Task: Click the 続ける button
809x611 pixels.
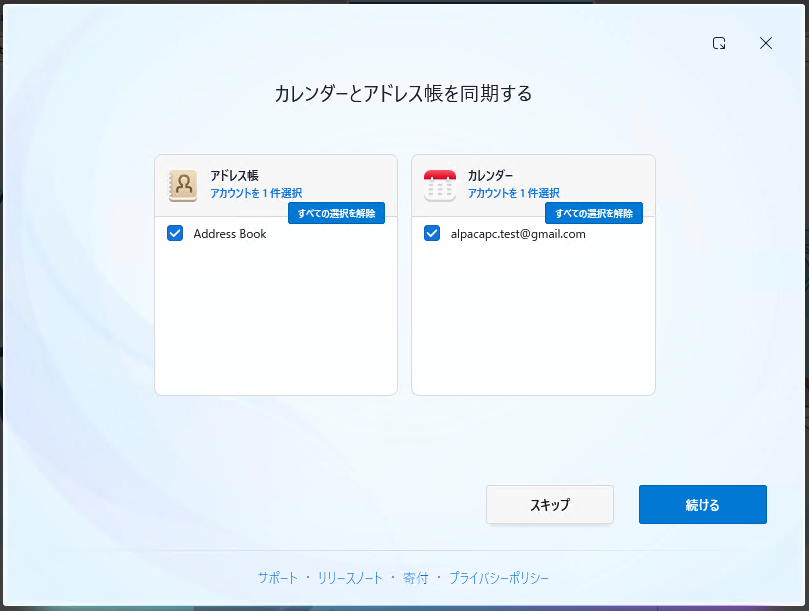Action: [703, 504]
